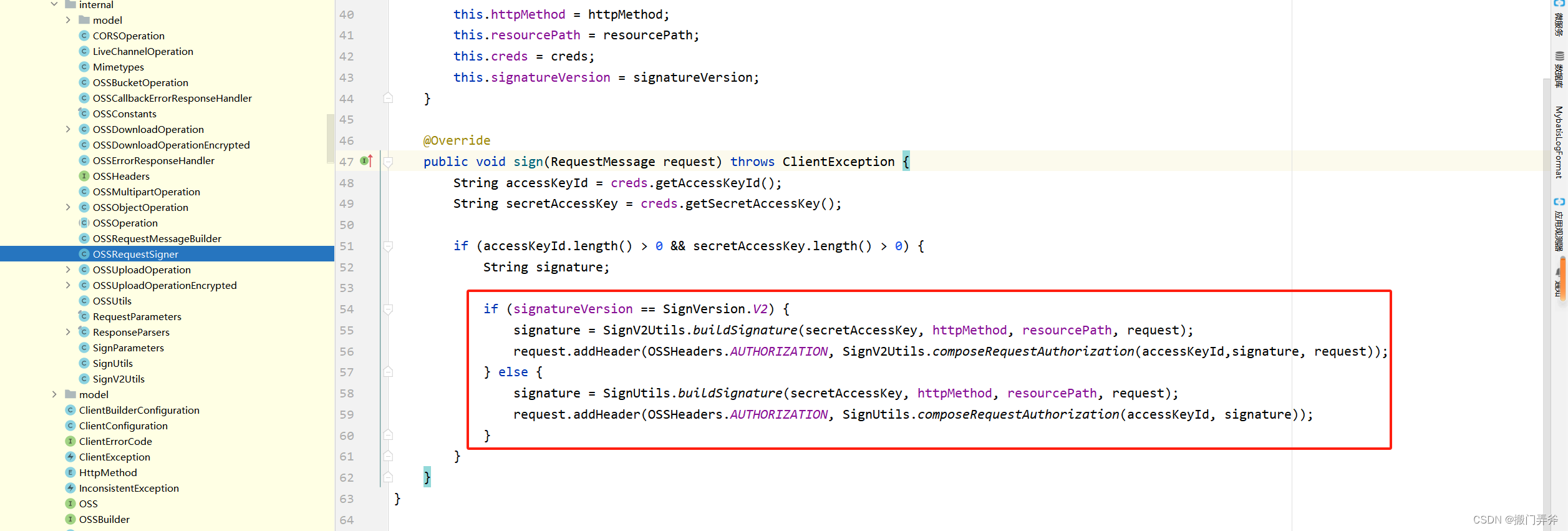Expand the ResponseParsers node
This screenshot has width=1568, height=531.
coord(68,332)
